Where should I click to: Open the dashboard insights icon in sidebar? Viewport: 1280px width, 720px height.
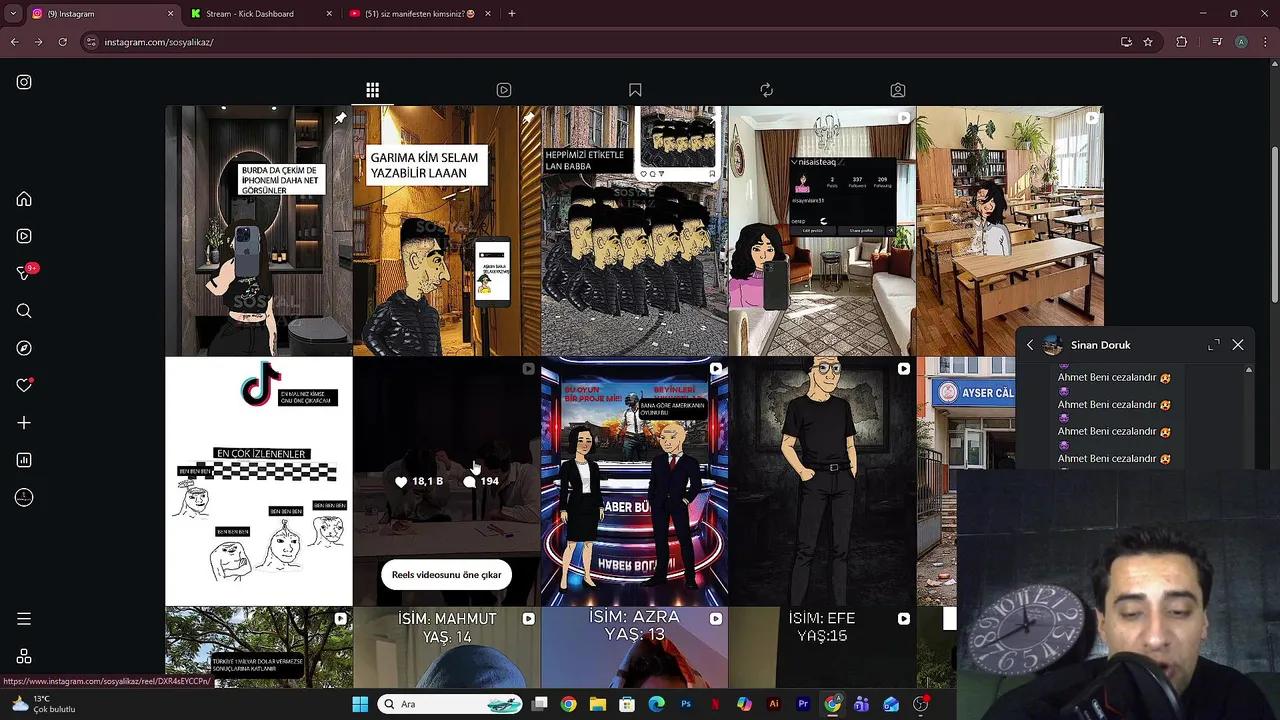tap(24, 460)
